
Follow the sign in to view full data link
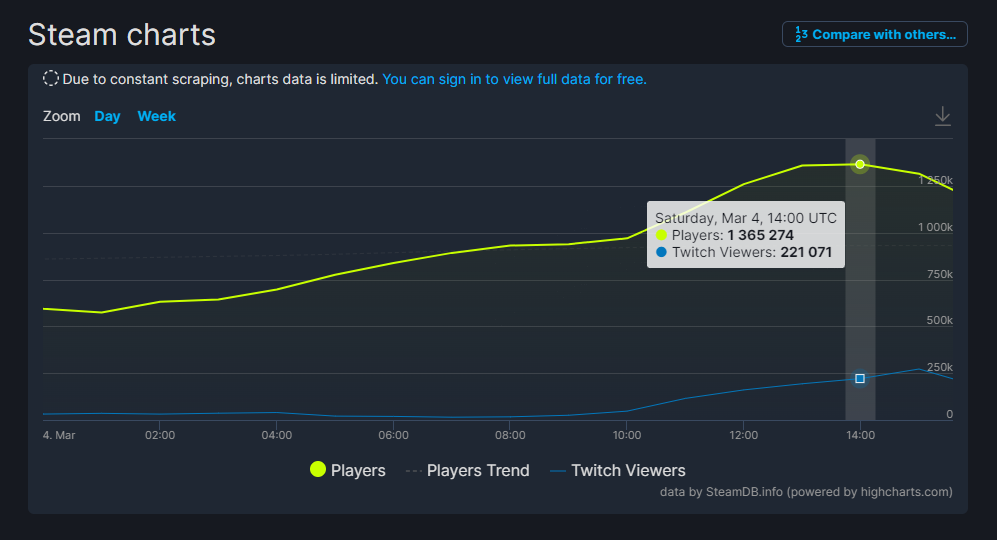(x=514, y=79)
